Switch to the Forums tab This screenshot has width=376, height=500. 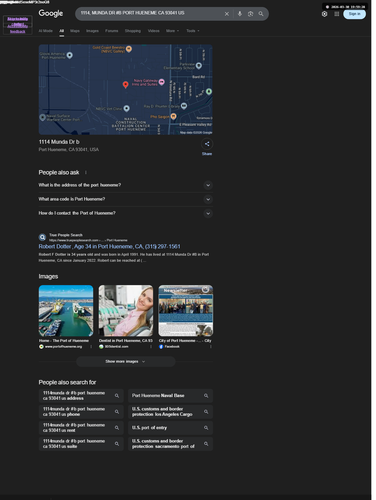[112, 31]
